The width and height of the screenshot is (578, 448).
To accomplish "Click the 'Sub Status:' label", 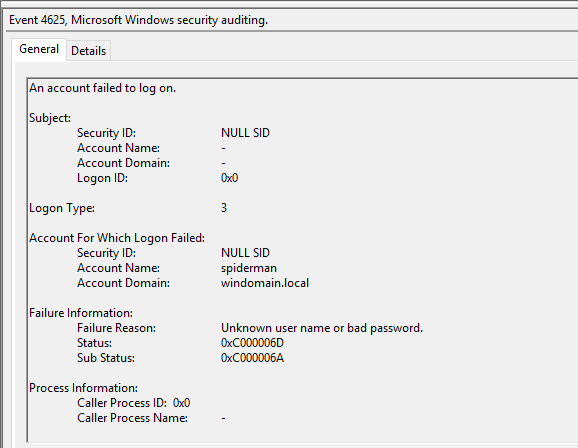I will pyautogui.click(x=106, y=358).
